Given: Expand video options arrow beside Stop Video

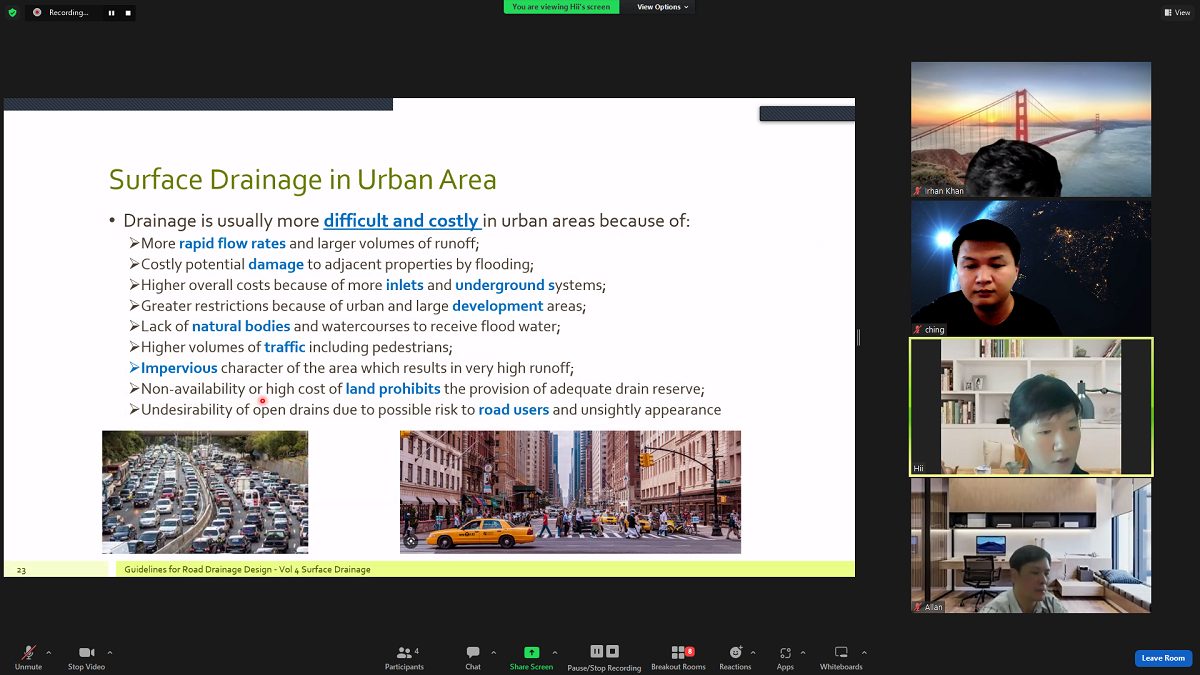Looking at the screenshot, I should (x=110, y=652).
